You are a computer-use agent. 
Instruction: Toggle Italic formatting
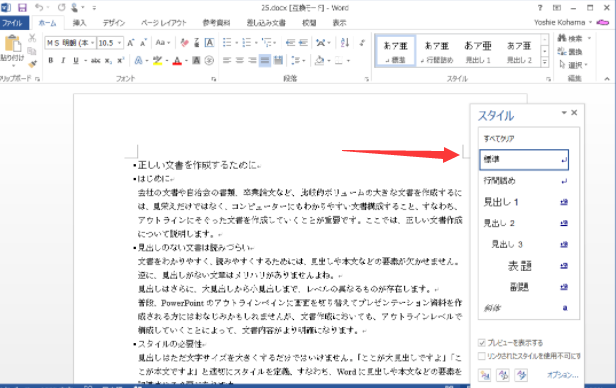click(63, 60)
